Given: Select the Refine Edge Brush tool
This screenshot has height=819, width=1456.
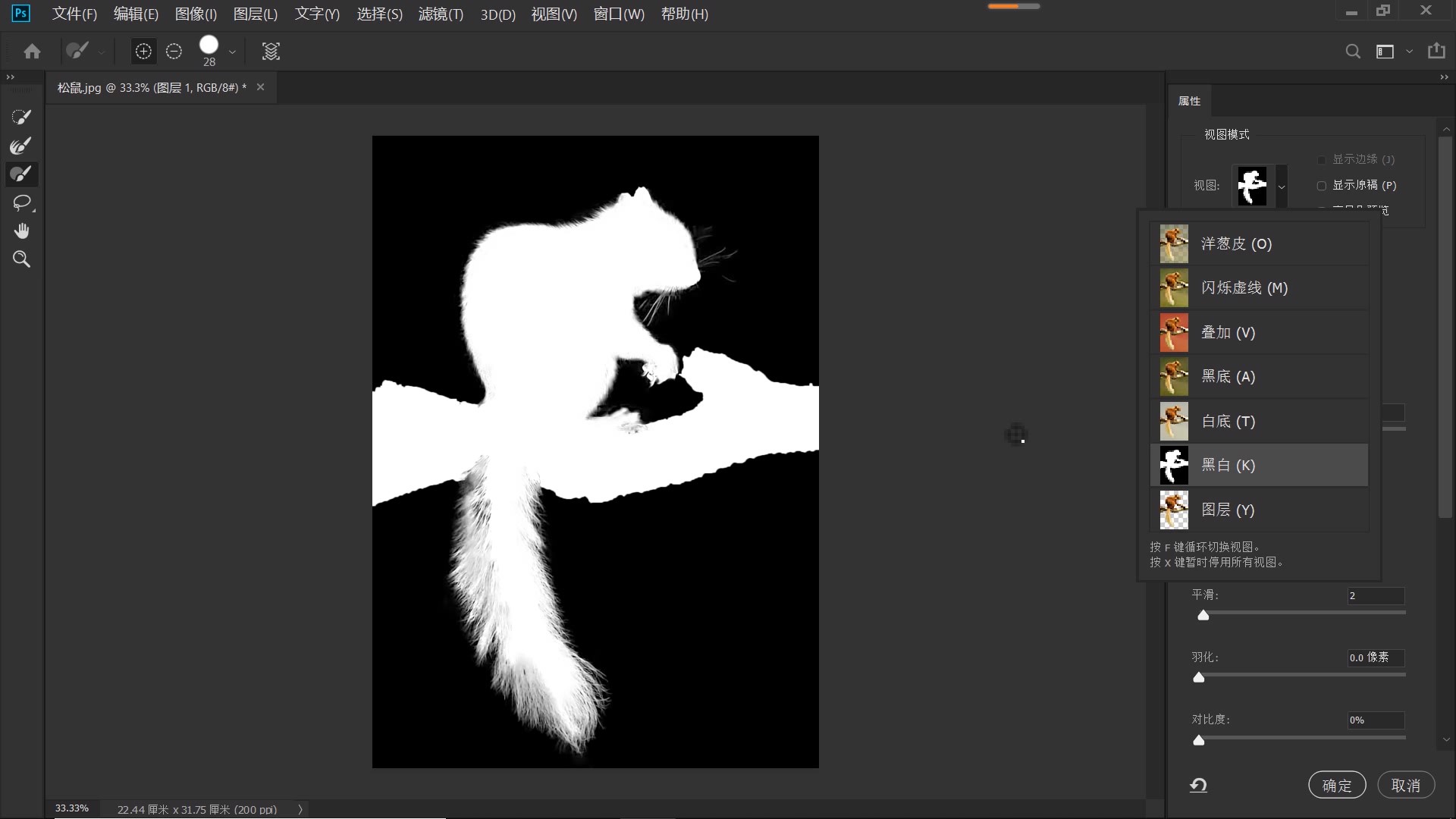Looking at the screenshot, I should coord(21,146).
